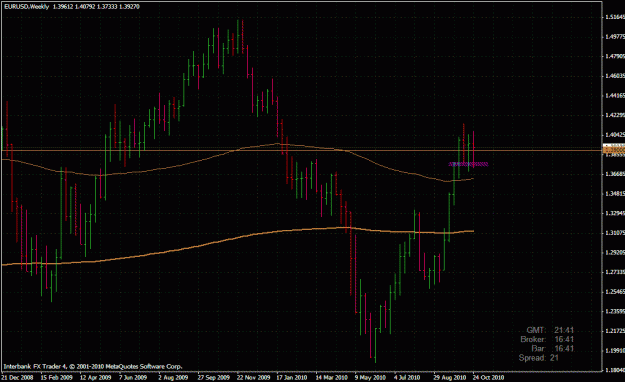625x382 pixels.
Task: Click the EURUSD,Weekly chart title
Action: coord(27,7)
